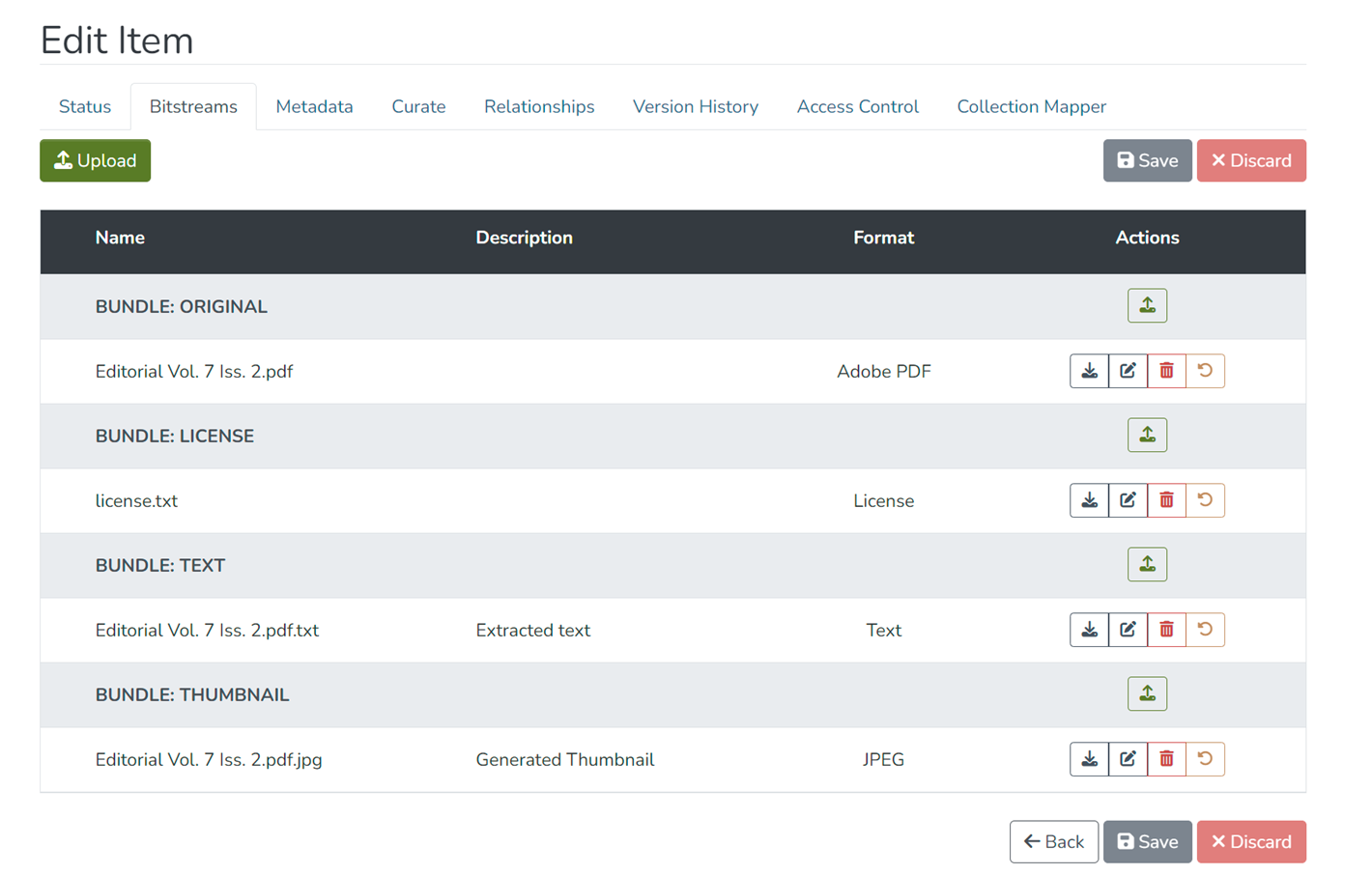The image size is (1372, 875).
Task: Click the green Upload button
Action: pyautogui.click(x=95, y=160)
